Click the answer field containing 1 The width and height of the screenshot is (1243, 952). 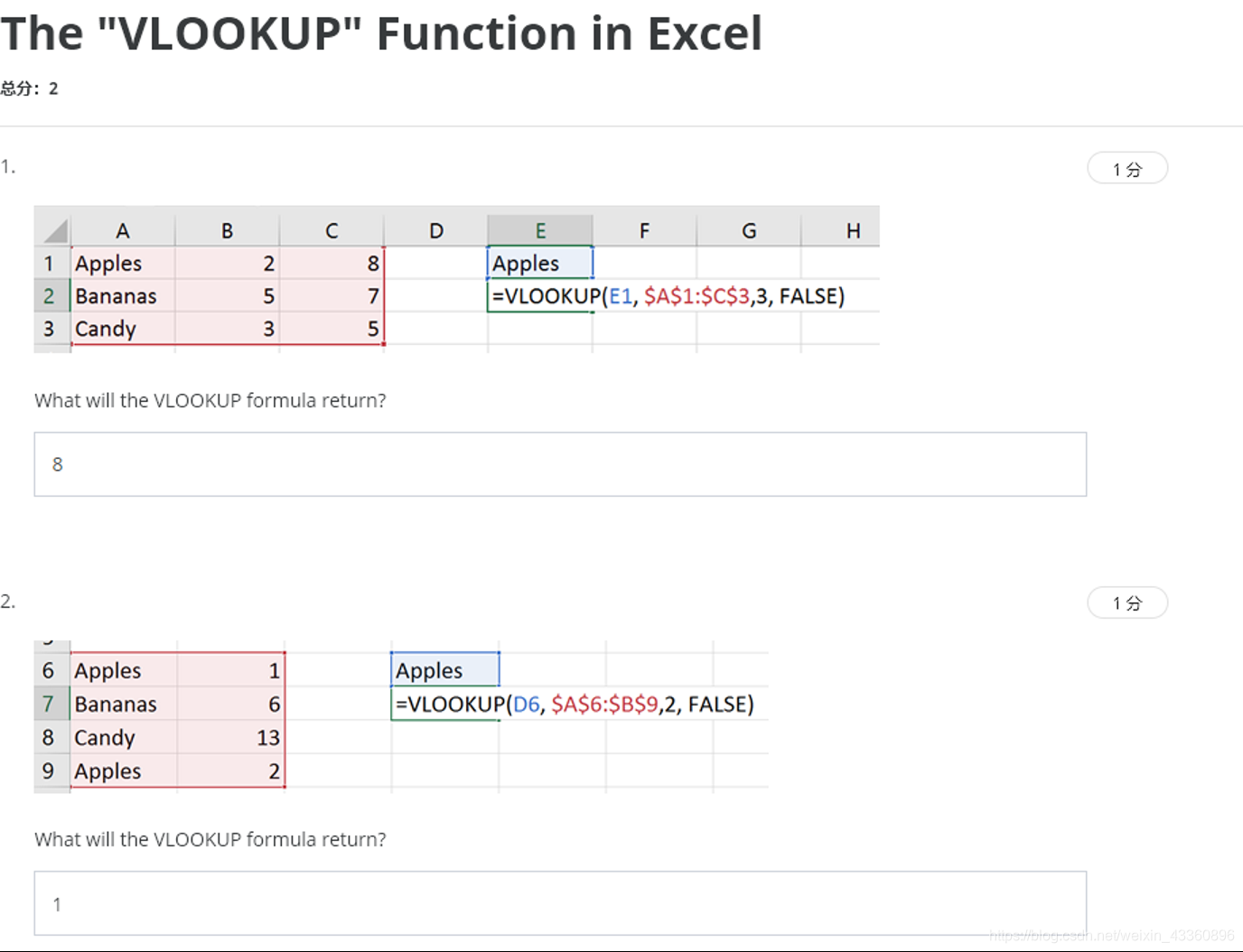coord(560,903)
